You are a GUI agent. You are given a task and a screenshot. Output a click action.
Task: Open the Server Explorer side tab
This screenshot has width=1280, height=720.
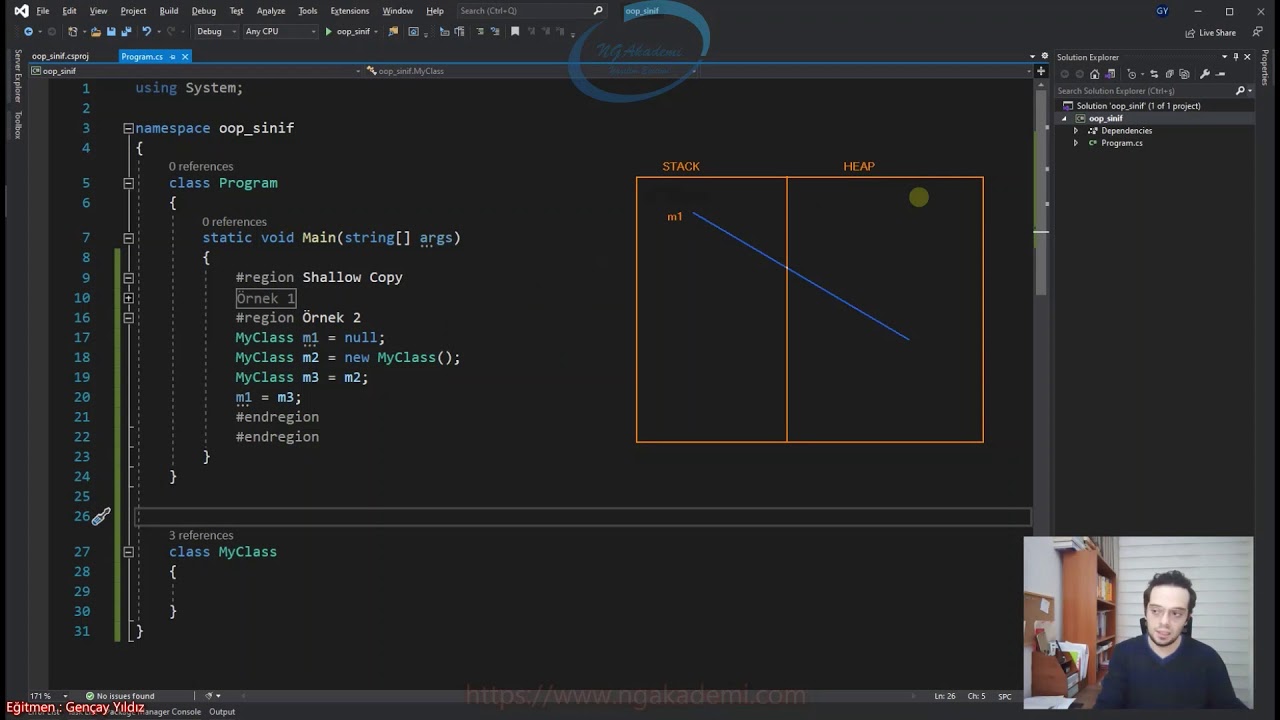point(17,76)
